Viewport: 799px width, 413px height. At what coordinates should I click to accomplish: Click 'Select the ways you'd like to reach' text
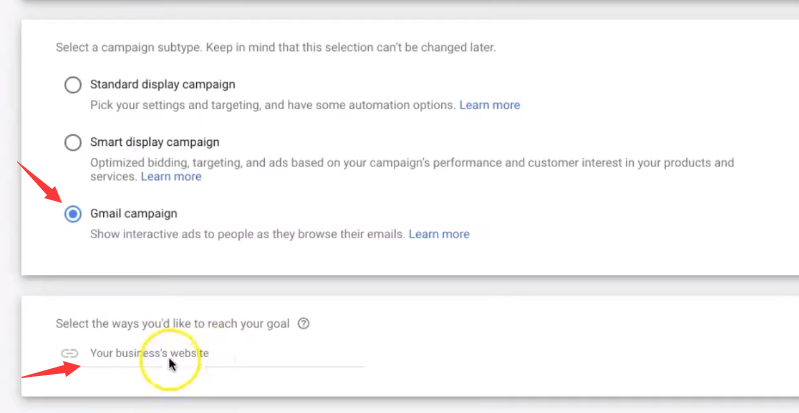pyautogui.click(x=173, y=324)
